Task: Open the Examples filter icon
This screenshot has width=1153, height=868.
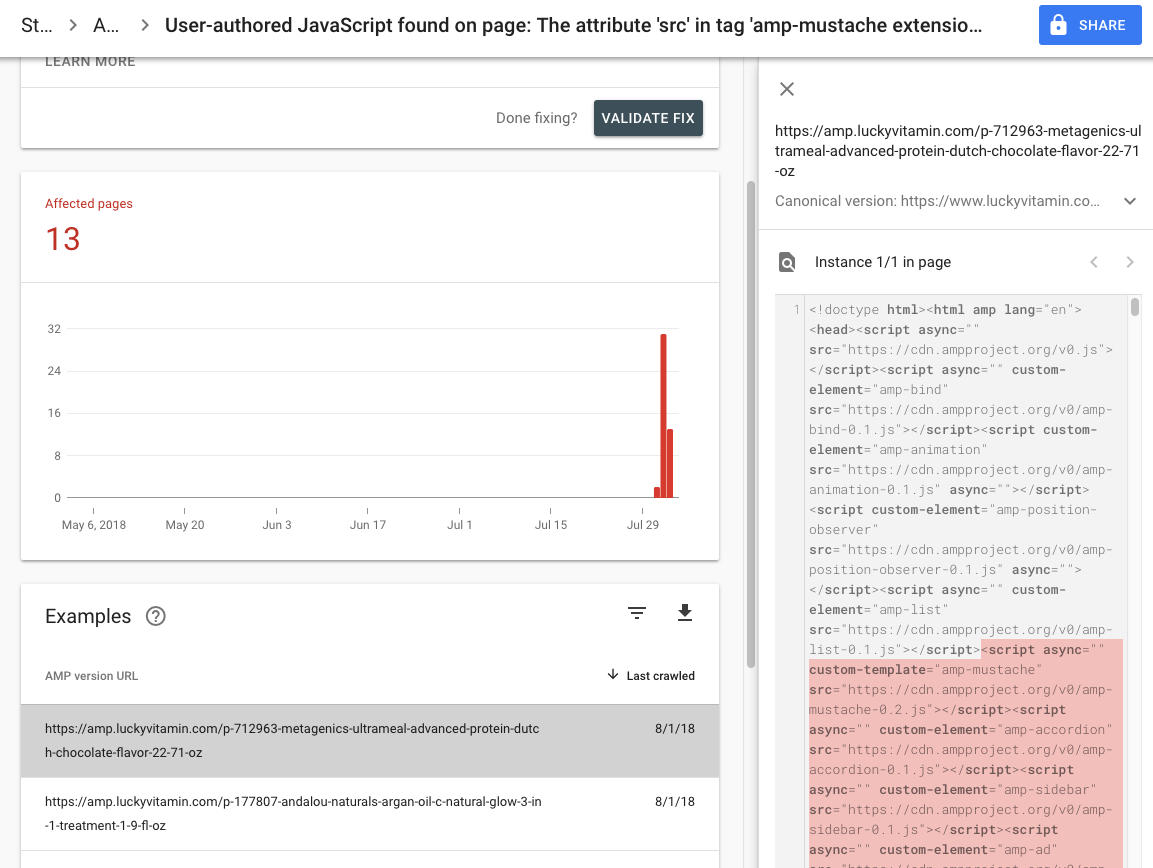Action: point(637,613)
